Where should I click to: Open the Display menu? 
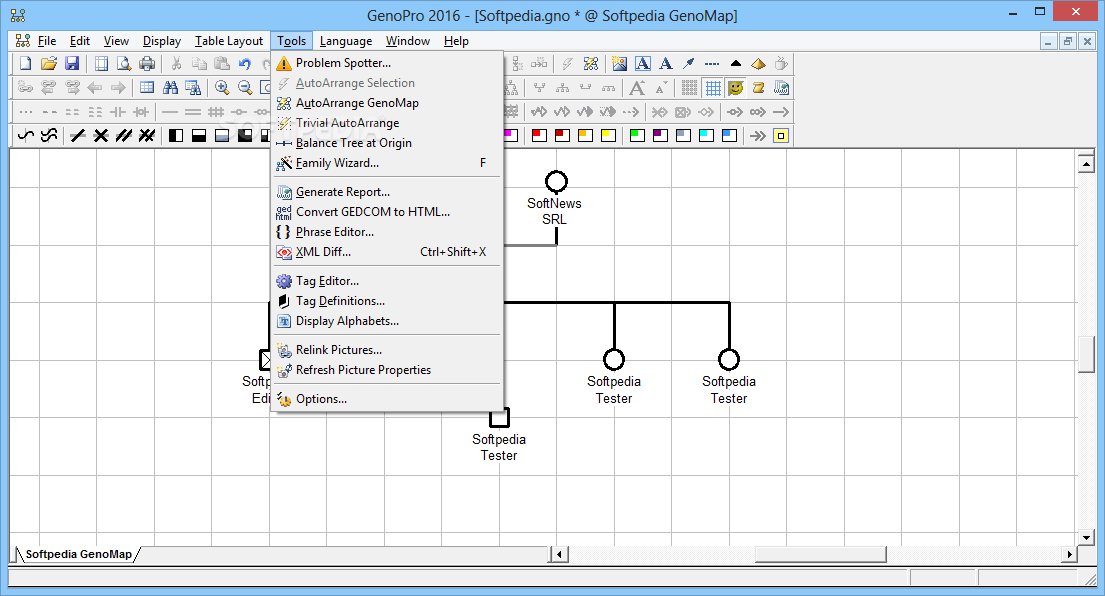[161, 41]
